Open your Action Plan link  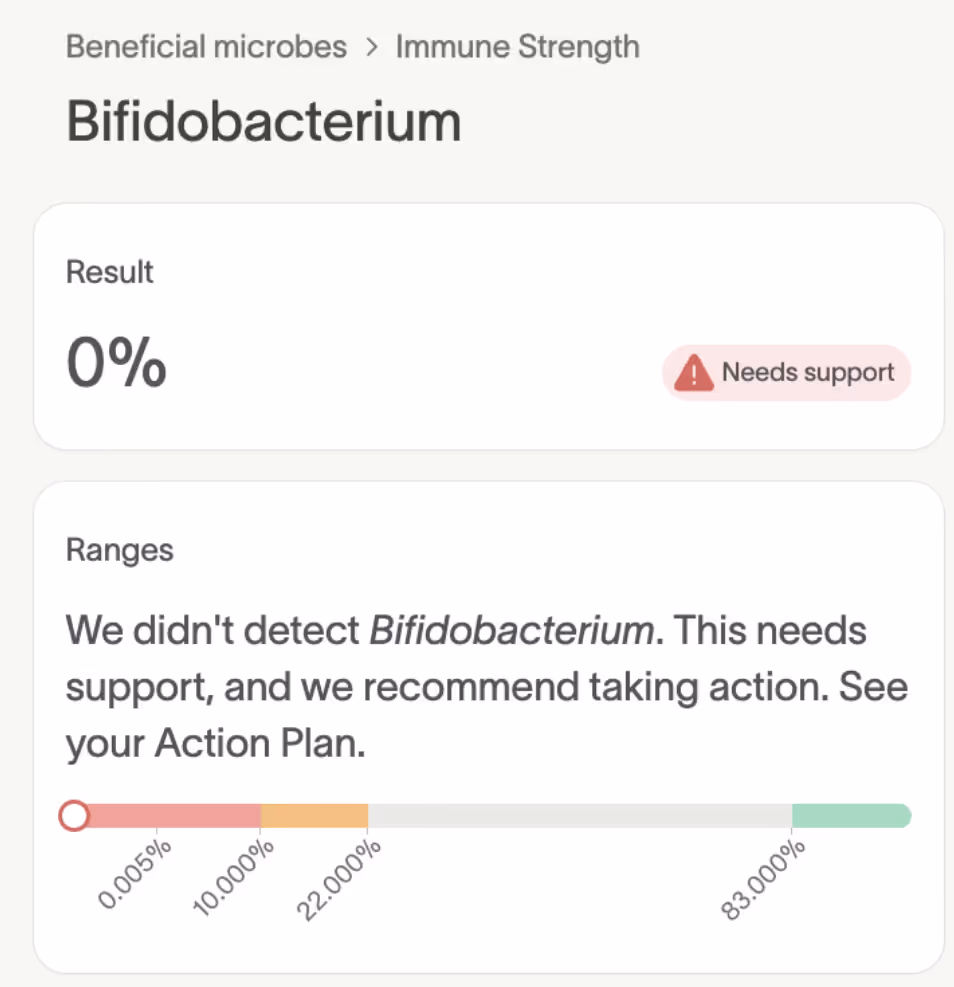tap(256, 742)
